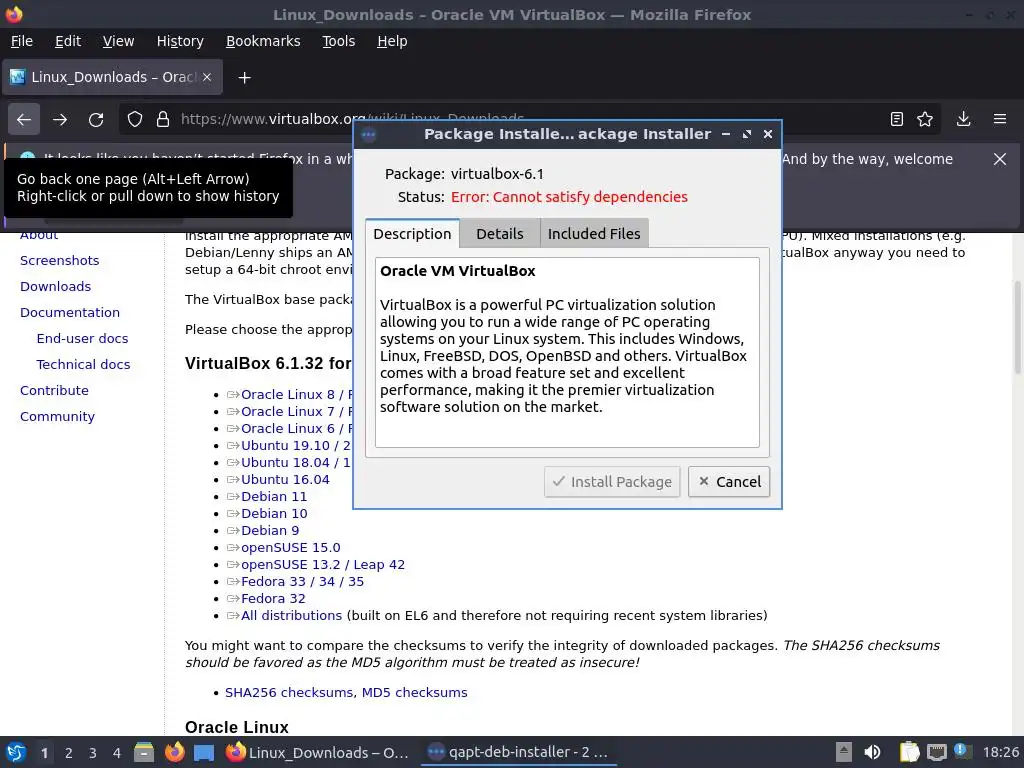This screenshot has height=768, width=1024.
Task: Dismiss the Firefox notification bar
Action: pos(1000,159)
